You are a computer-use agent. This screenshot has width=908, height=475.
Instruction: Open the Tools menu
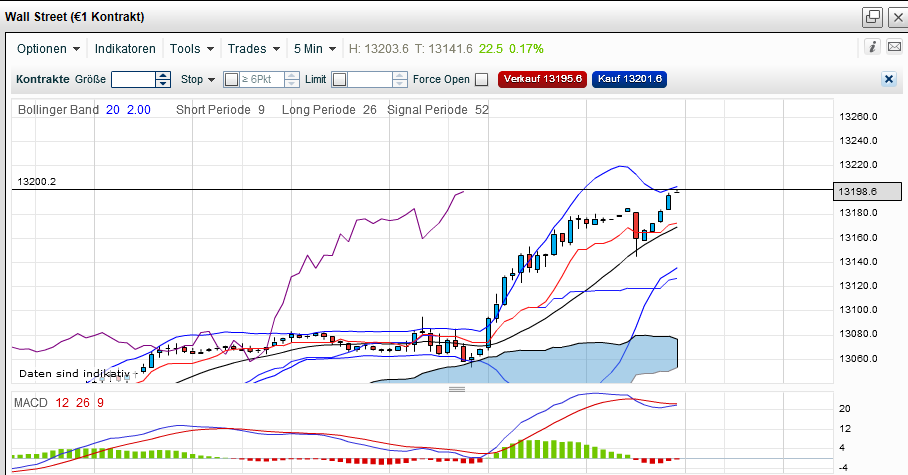click(191, 48)
